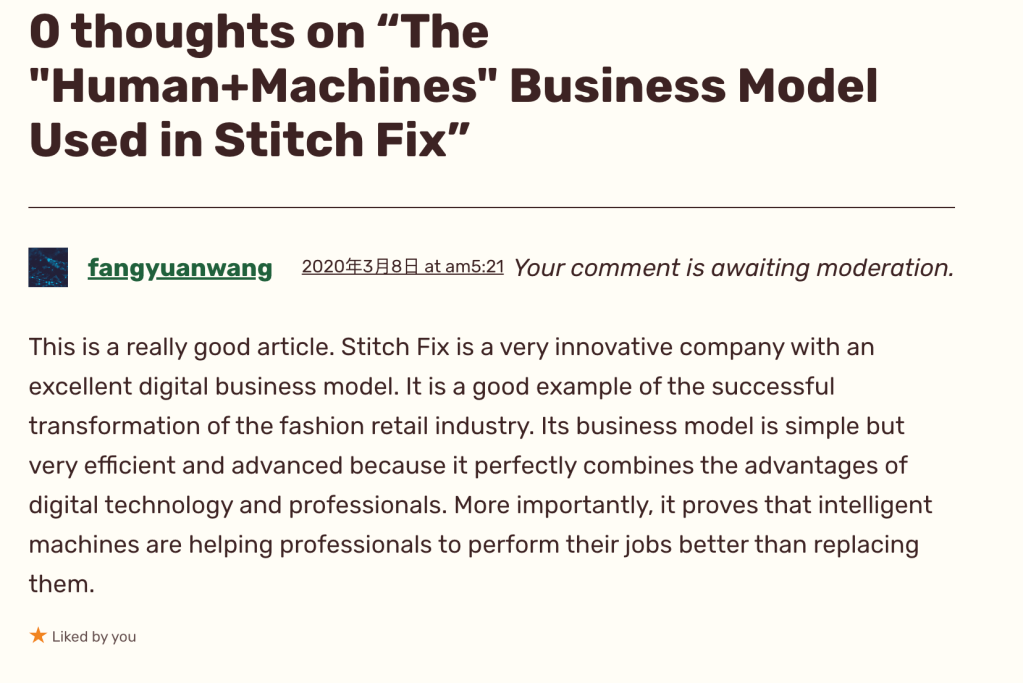Click "Business Model" in the heading
The width and height of the screenshot is (1023, 683).
(x=693, y=86)
